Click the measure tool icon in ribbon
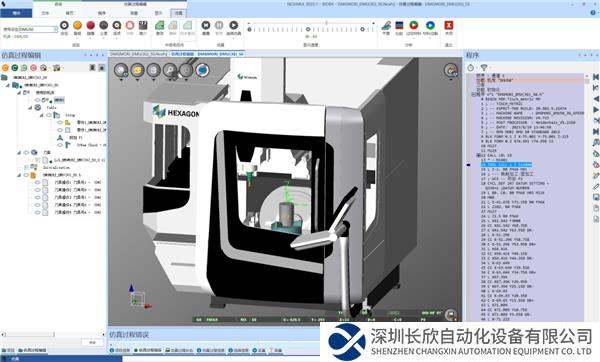This screenshot has height=362, width=600. pos(386,25)
